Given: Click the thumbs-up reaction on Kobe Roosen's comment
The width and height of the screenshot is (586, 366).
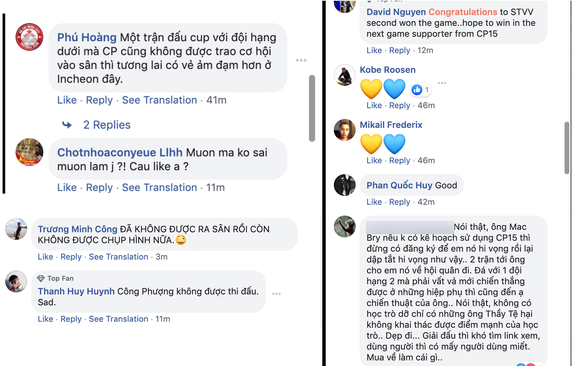Looking at the screenshot, I should tap(417, 90).
